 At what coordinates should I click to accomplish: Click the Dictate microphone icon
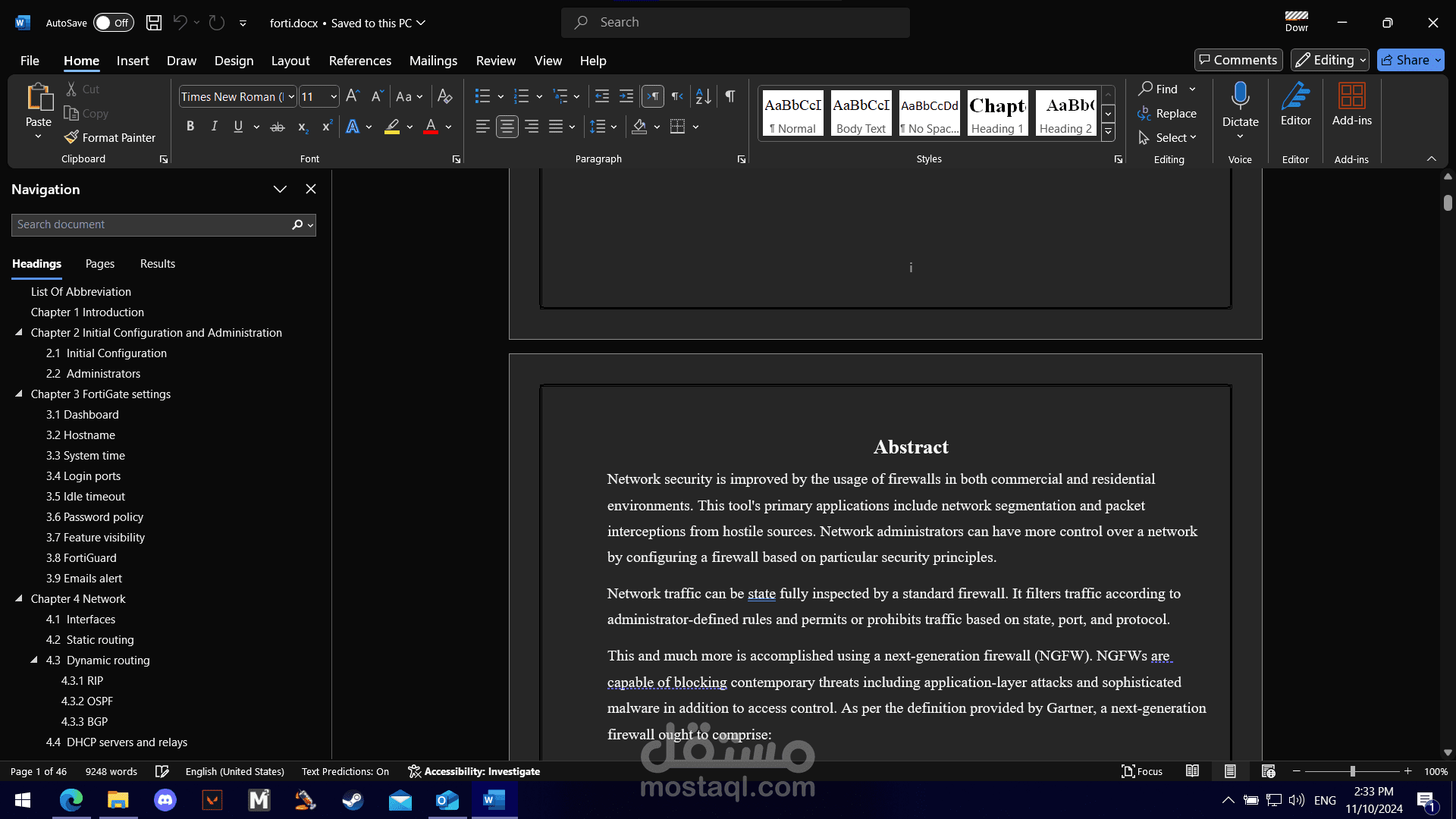[x=1240, y=96]
